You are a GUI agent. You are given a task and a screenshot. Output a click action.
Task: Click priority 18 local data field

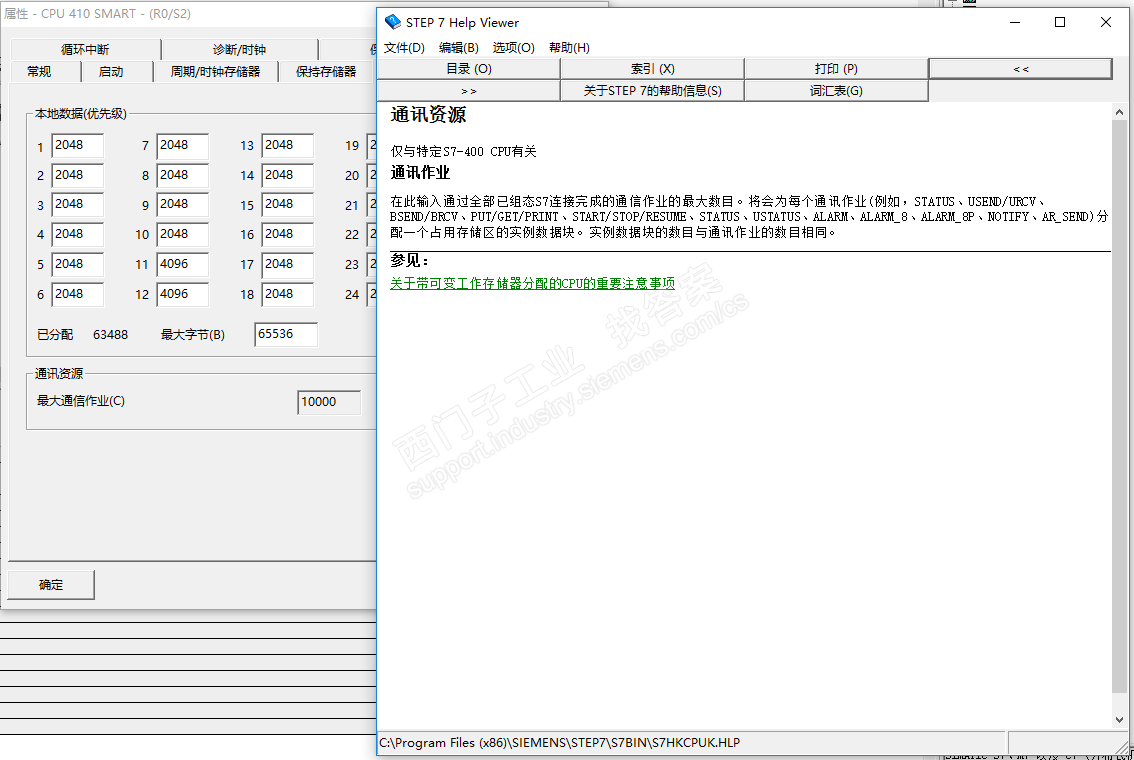coord(287,294)
